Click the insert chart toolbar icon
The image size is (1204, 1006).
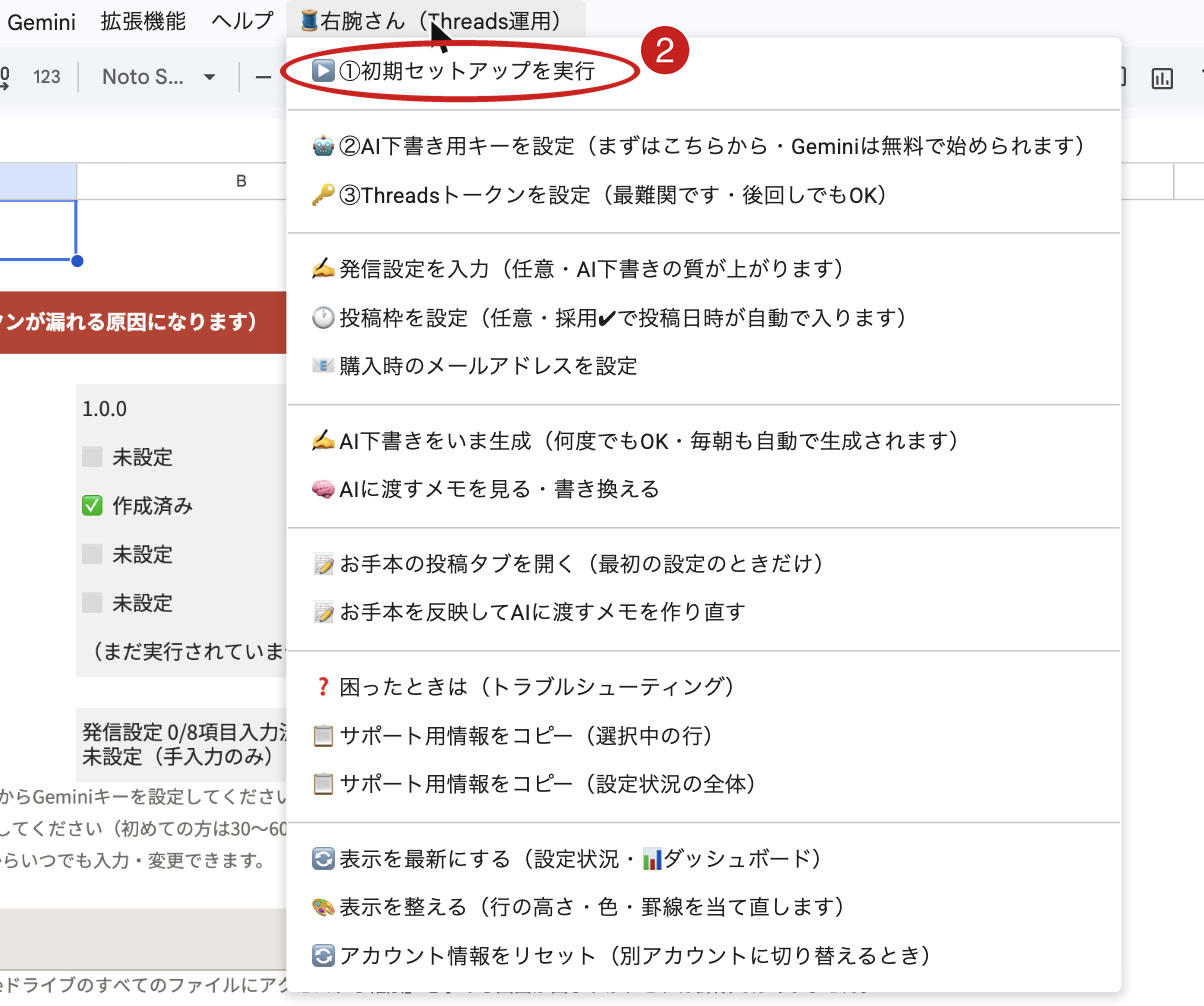point(1162,78)
